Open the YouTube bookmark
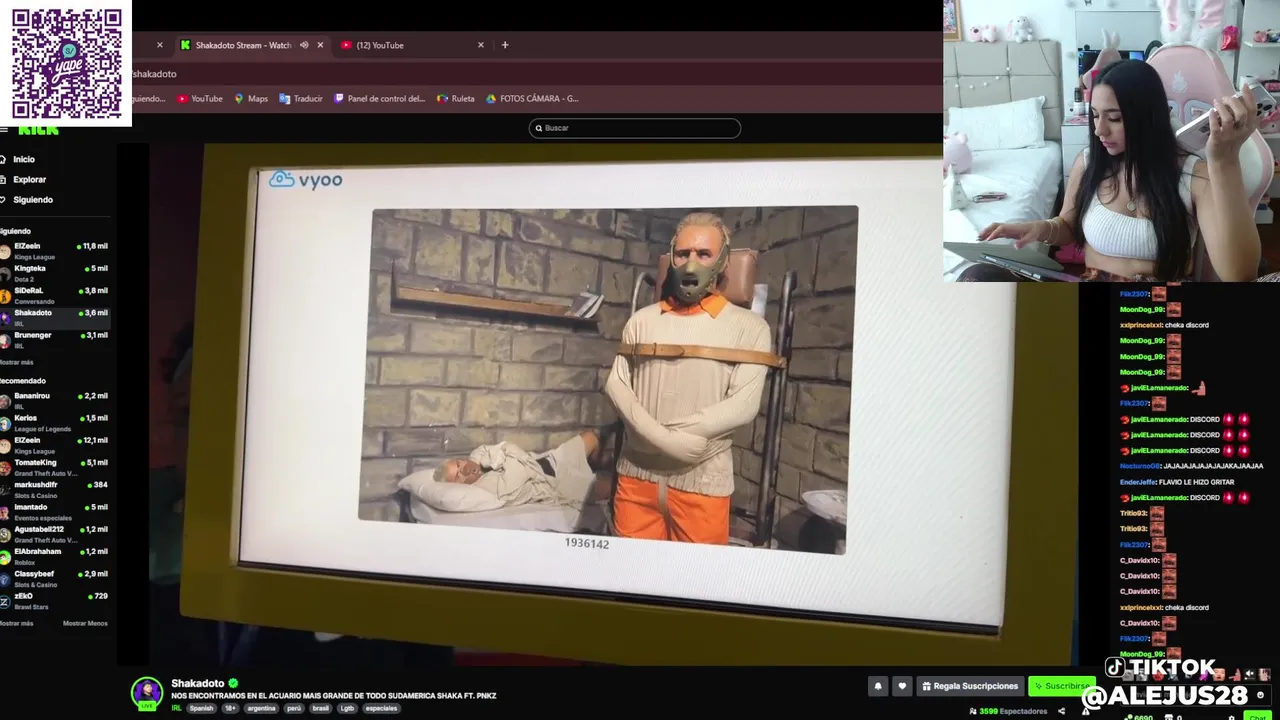Viewport: 1280px width, 720px height. coord(200,99)
